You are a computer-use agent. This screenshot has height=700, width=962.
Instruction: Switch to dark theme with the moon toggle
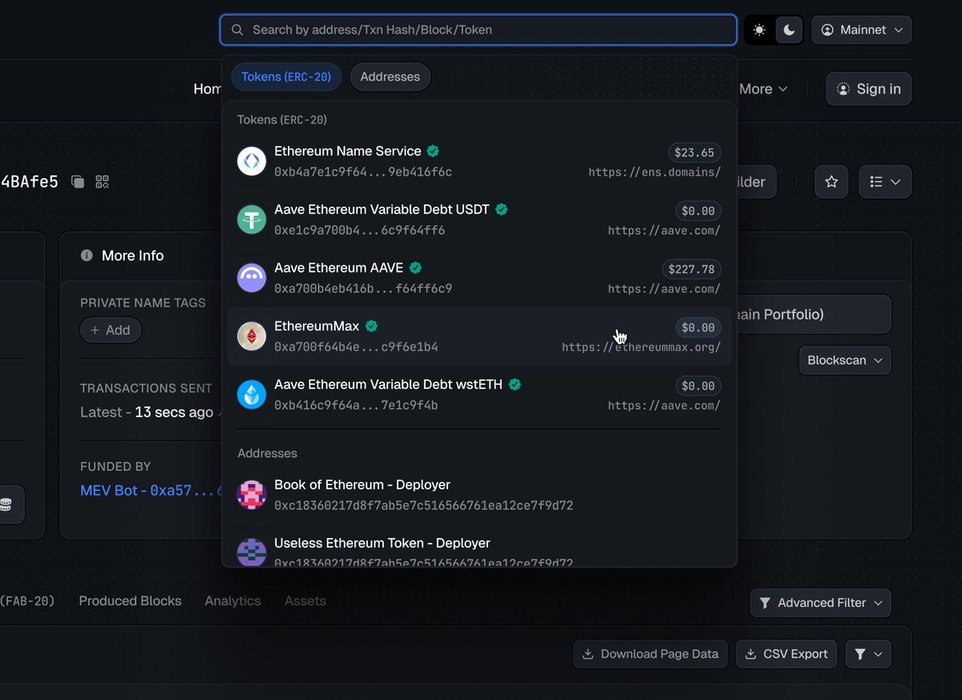(x=789, y=30)
